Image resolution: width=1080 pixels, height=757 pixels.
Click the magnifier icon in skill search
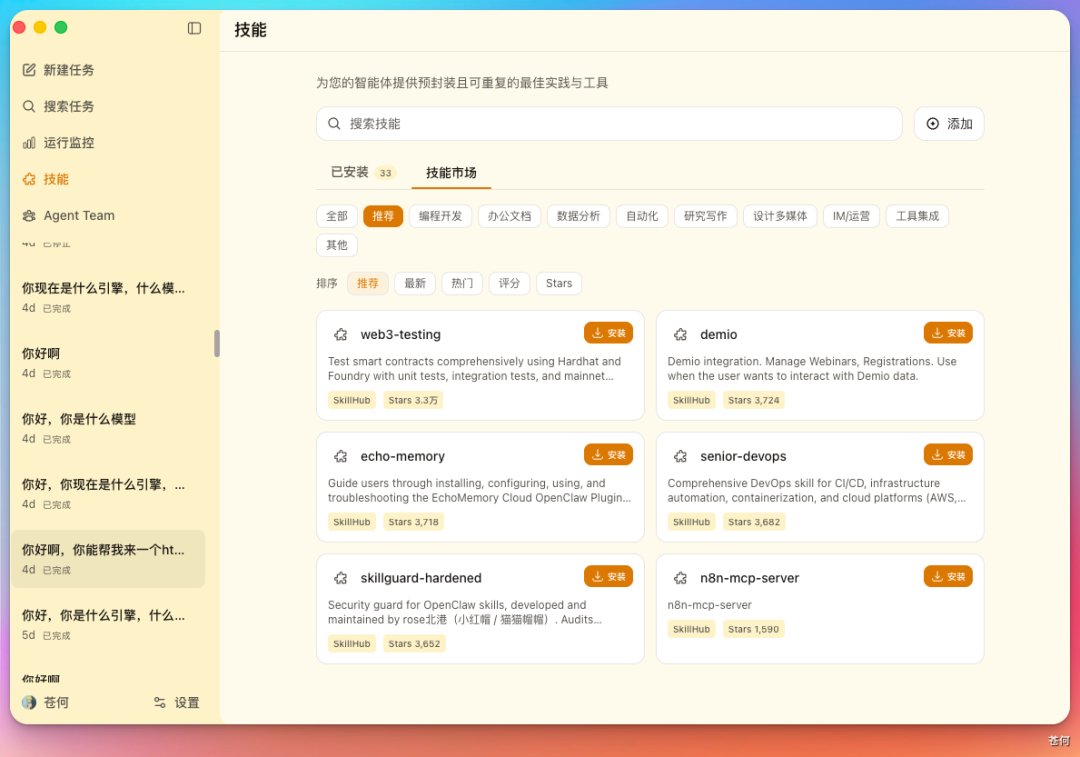[x=334, y=123]
